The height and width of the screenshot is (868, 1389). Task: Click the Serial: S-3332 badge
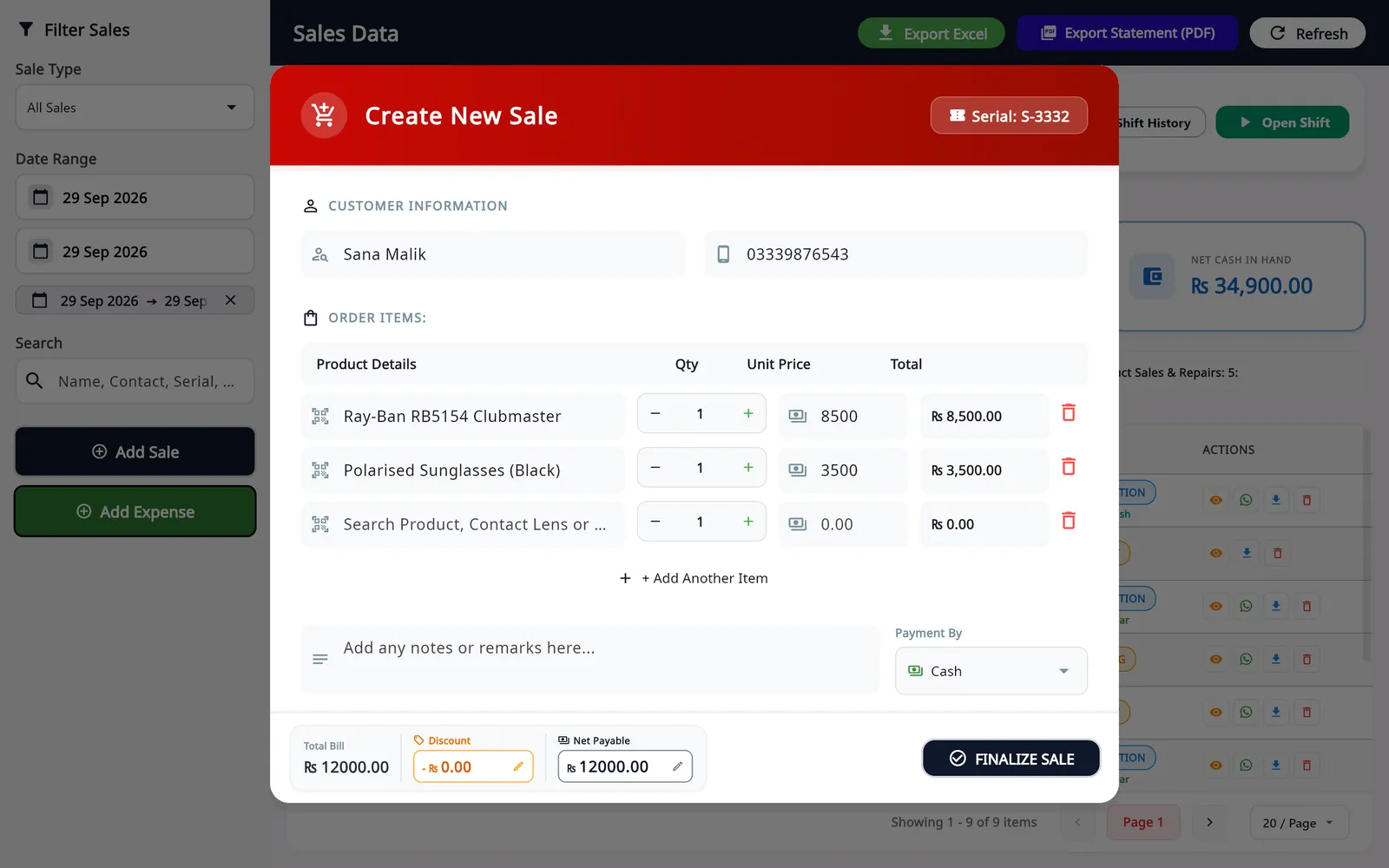pos(1009,115)
